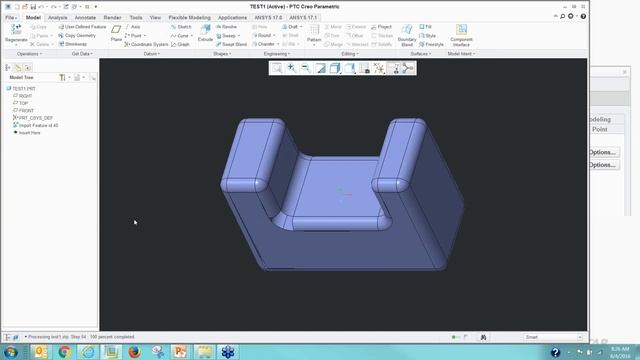
Task: Open the Style surface tool
Action: (428, 36)
